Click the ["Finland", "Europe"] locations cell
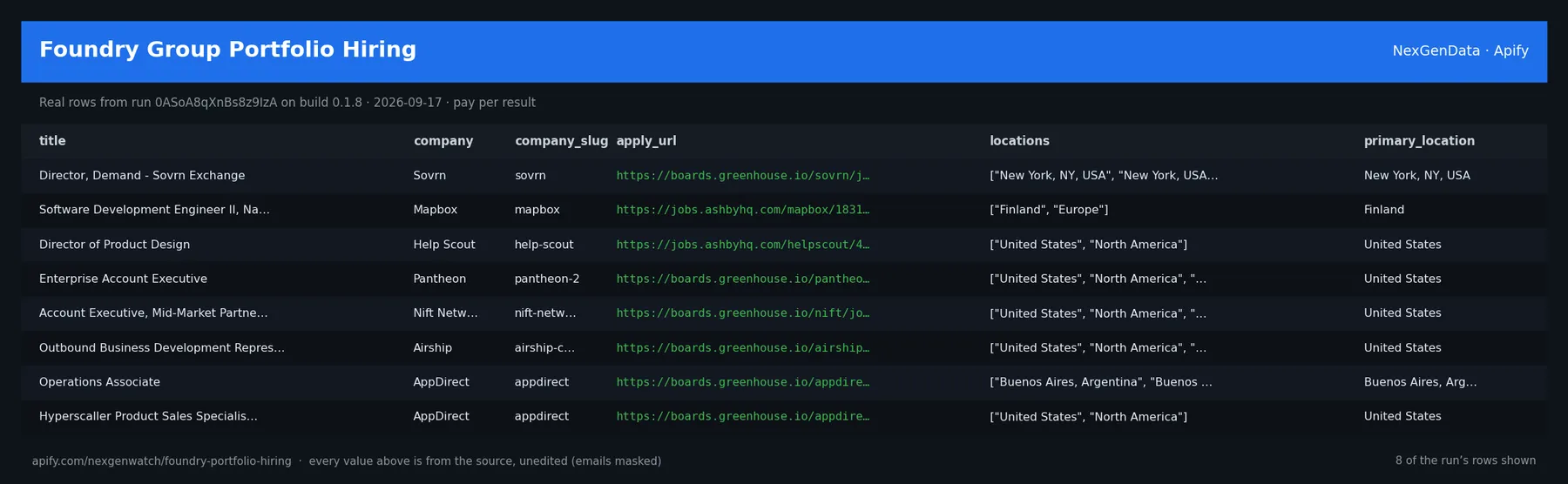The image size is (1568, 484). tap(1049, 210)
